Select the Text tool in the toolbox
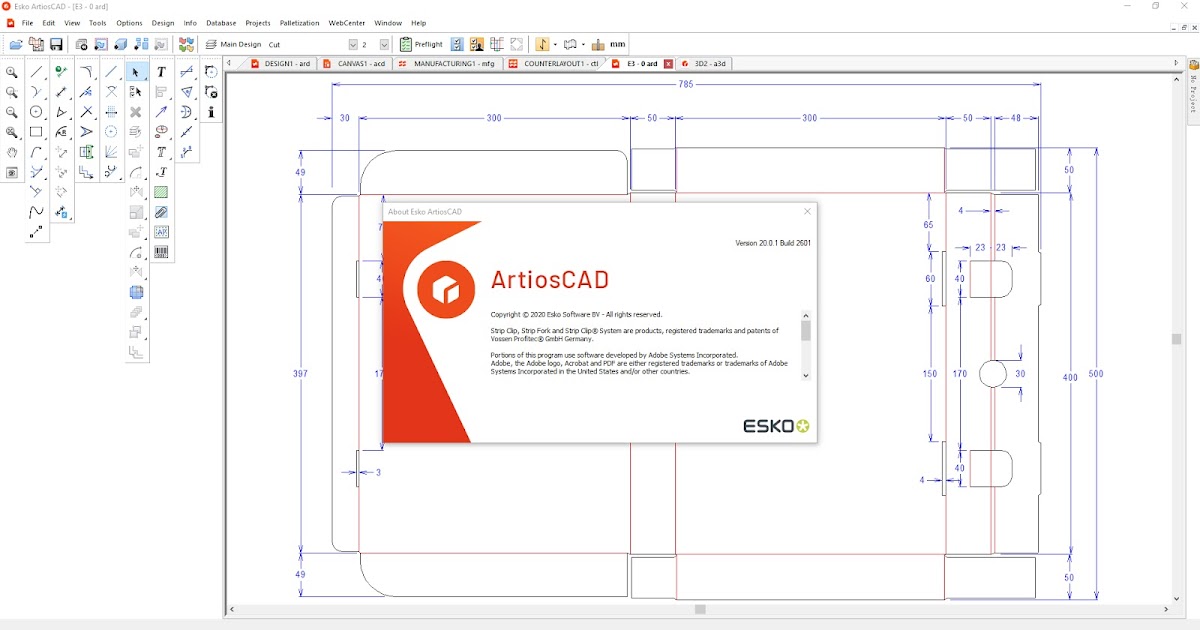 pos(159,71)
